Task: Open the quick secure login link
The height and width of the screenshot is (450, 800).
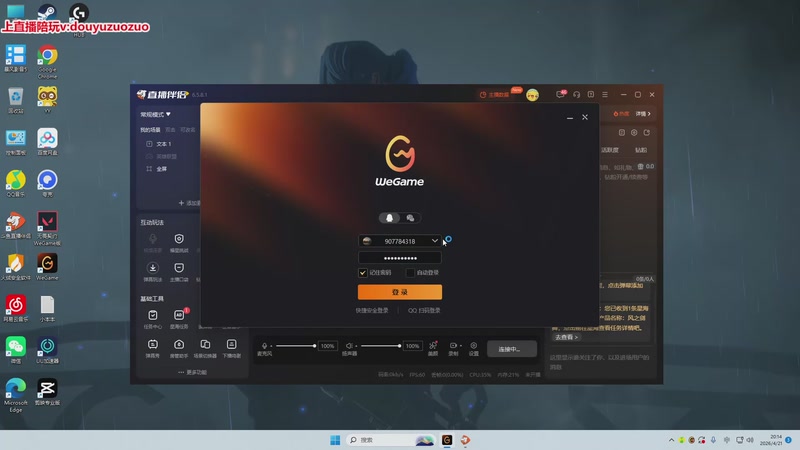Action: pyautogui.click(x=372, y=310)
